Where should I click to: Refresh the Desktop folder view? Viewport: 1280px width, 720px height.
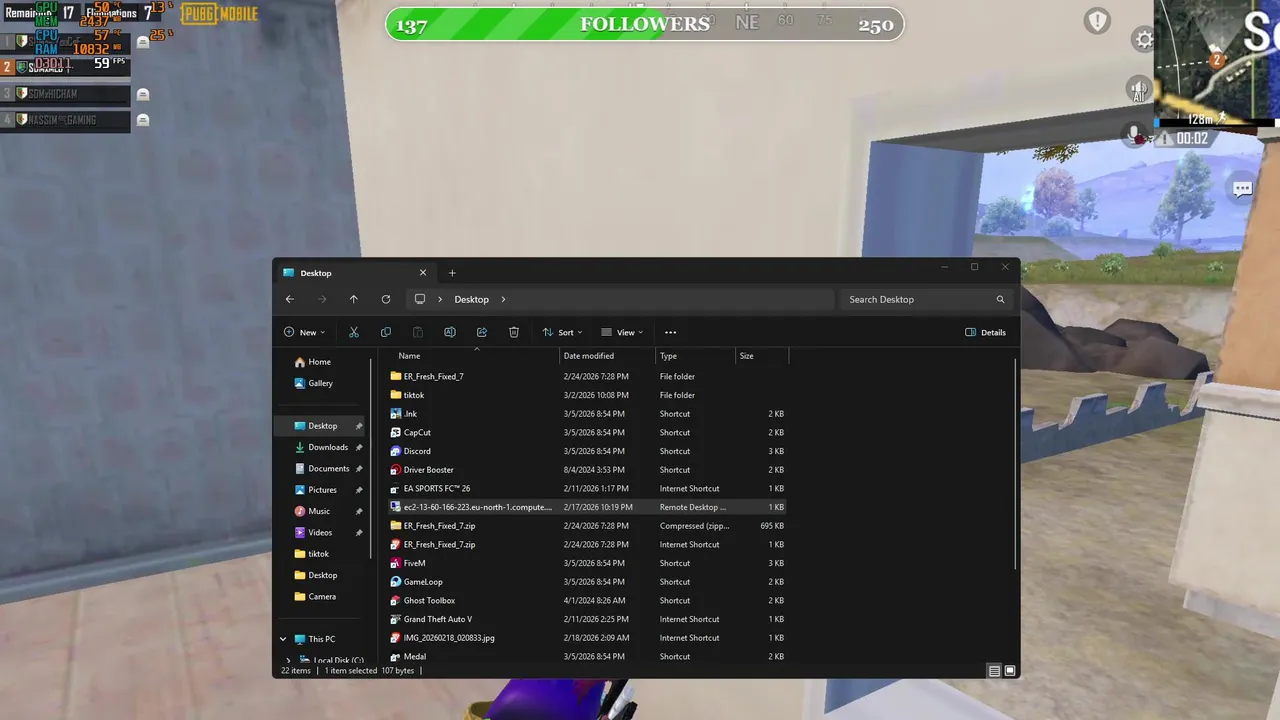tap(386, 299)
